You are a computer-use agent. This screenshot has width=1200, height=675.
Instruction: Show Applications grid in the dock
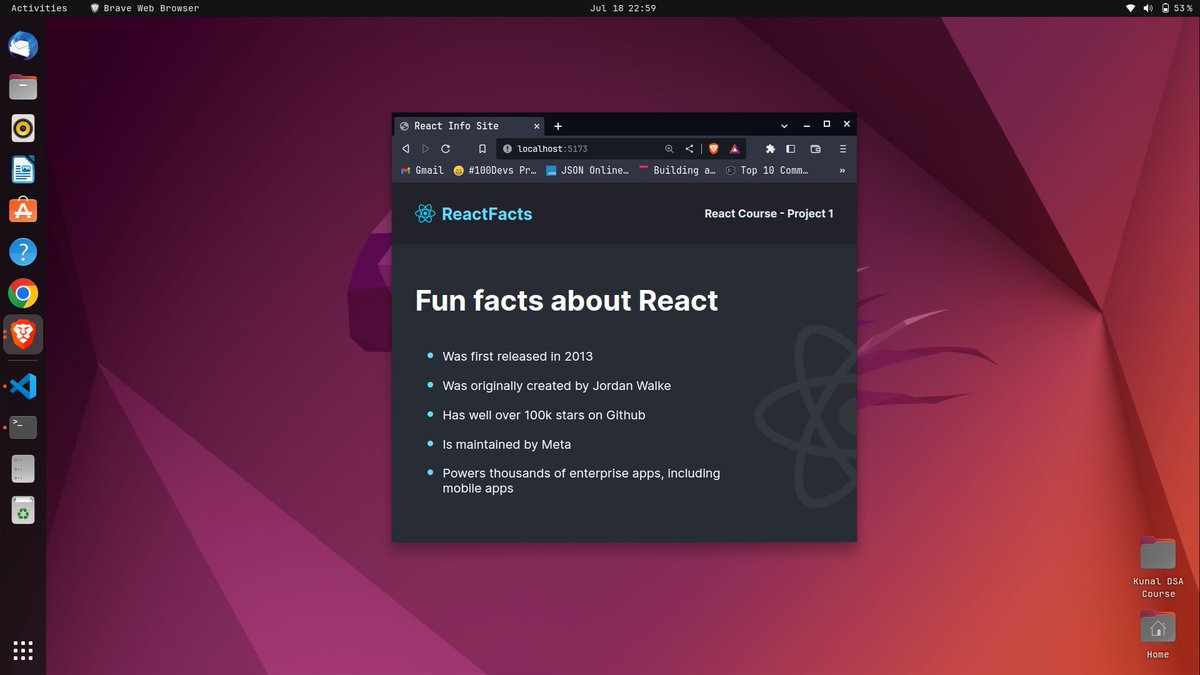[x=23, y=650]
